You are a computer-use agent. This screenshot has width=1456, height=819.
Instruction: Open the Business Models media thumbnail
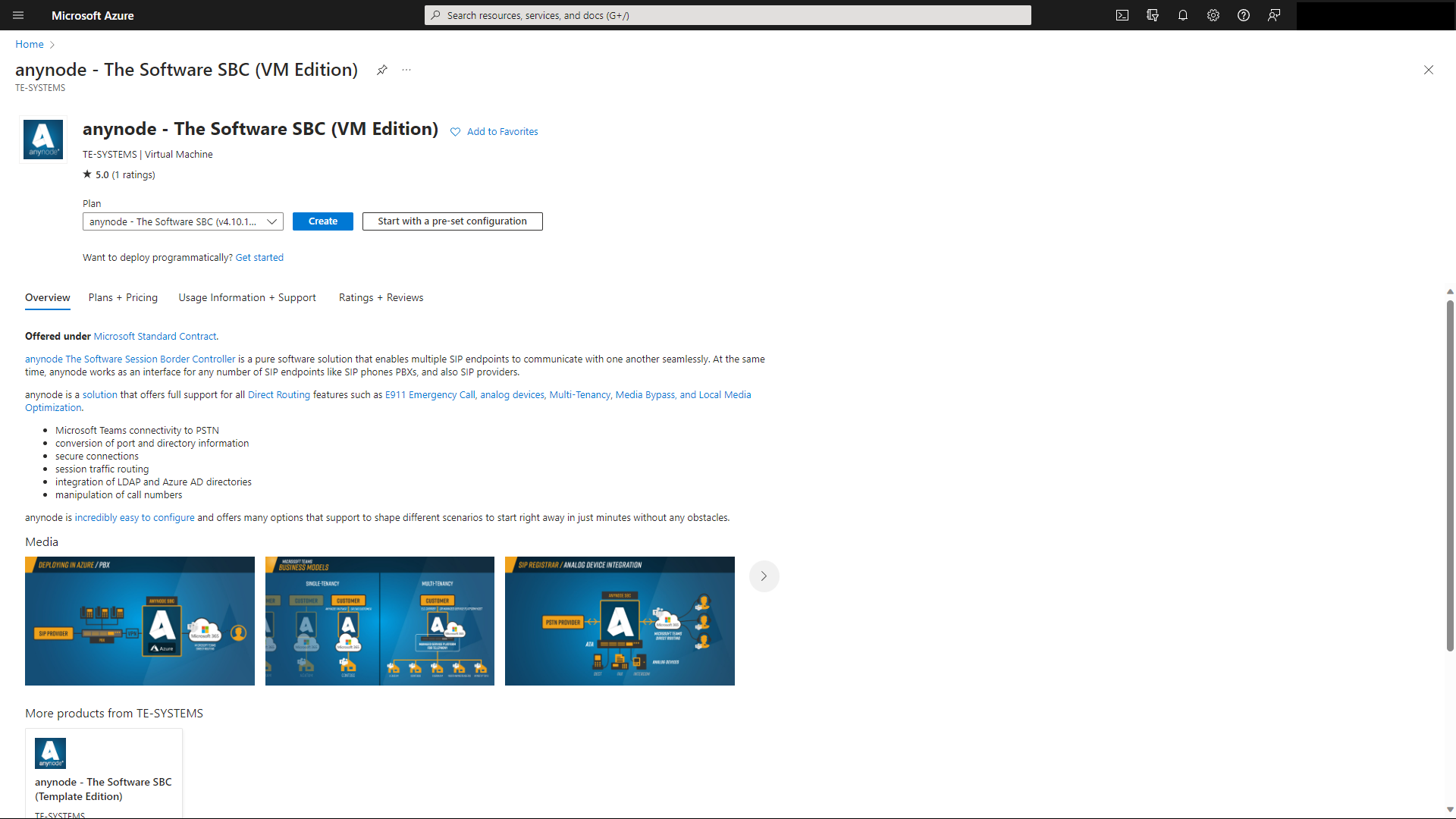click(x=380, y=621)
